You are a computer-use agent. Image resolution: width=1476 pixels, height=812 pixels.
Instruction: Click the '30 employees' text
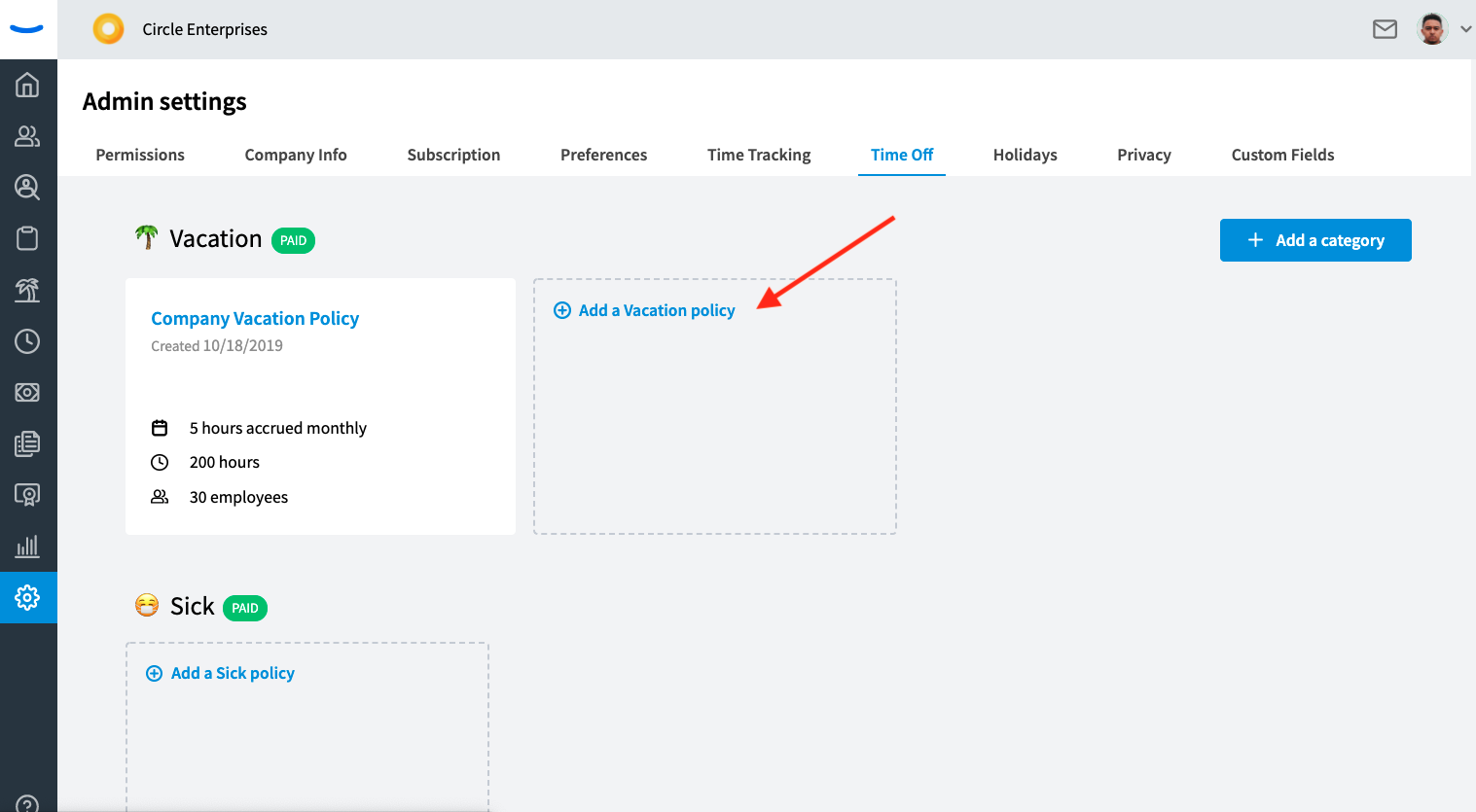(x=238, y=497)
